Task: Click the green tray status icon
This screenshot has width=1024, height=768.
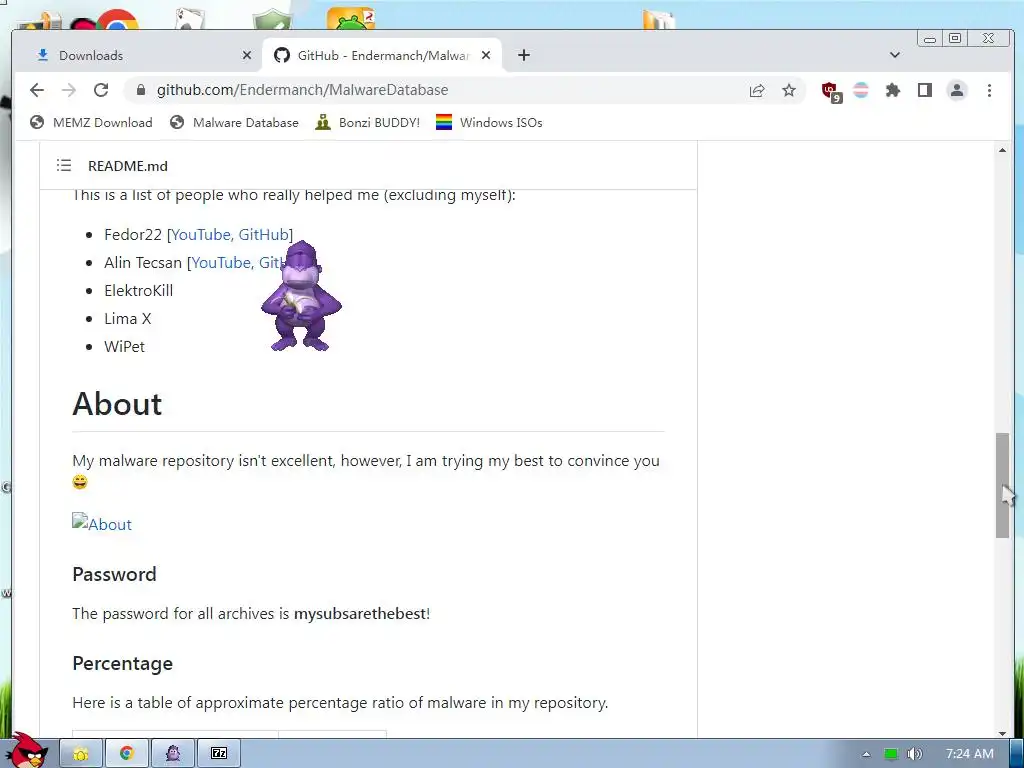Action: 891,754
